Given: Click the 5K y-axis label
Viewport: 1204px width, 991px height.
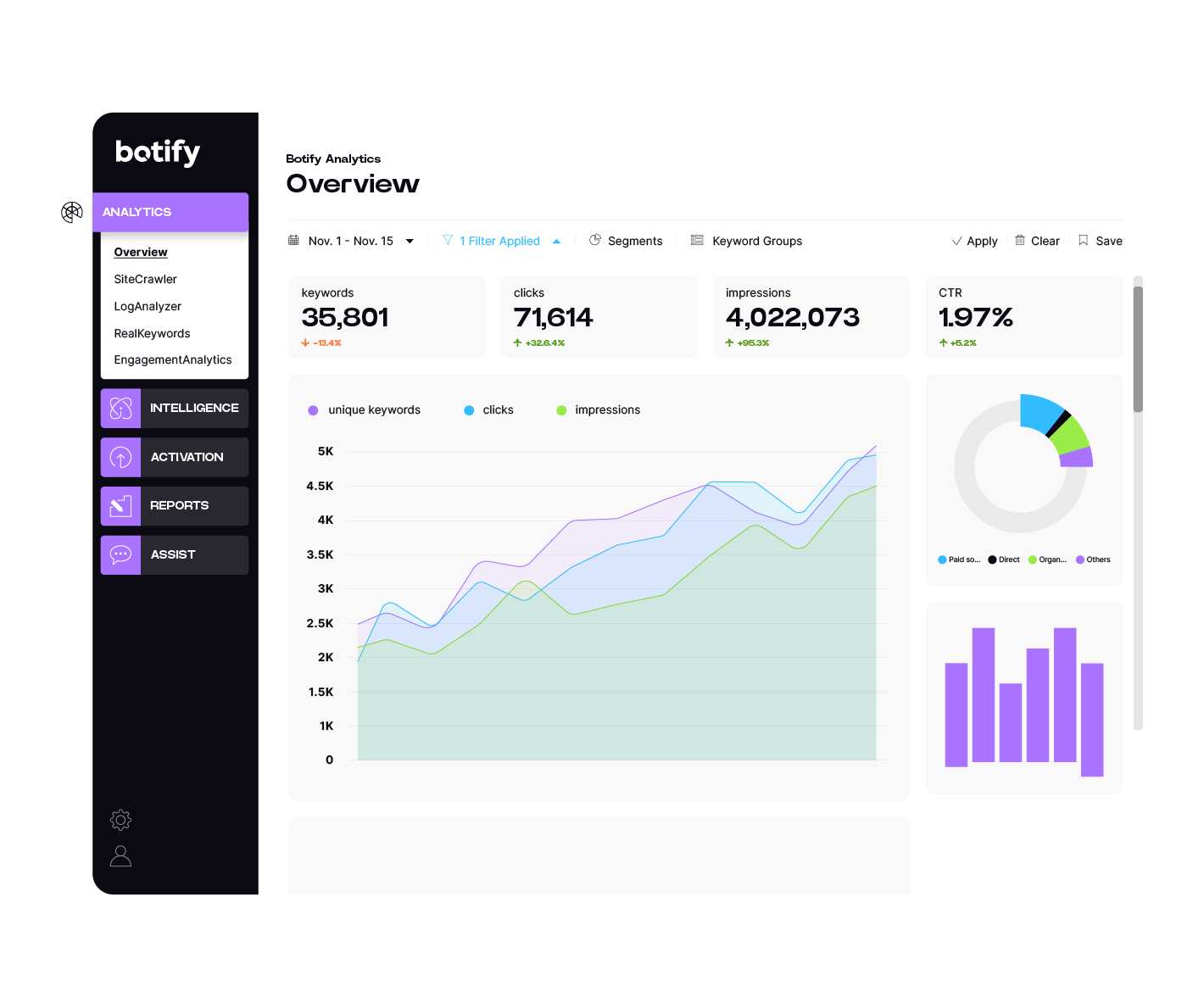Looking at the screenshot, I should [x=326, y=451].
